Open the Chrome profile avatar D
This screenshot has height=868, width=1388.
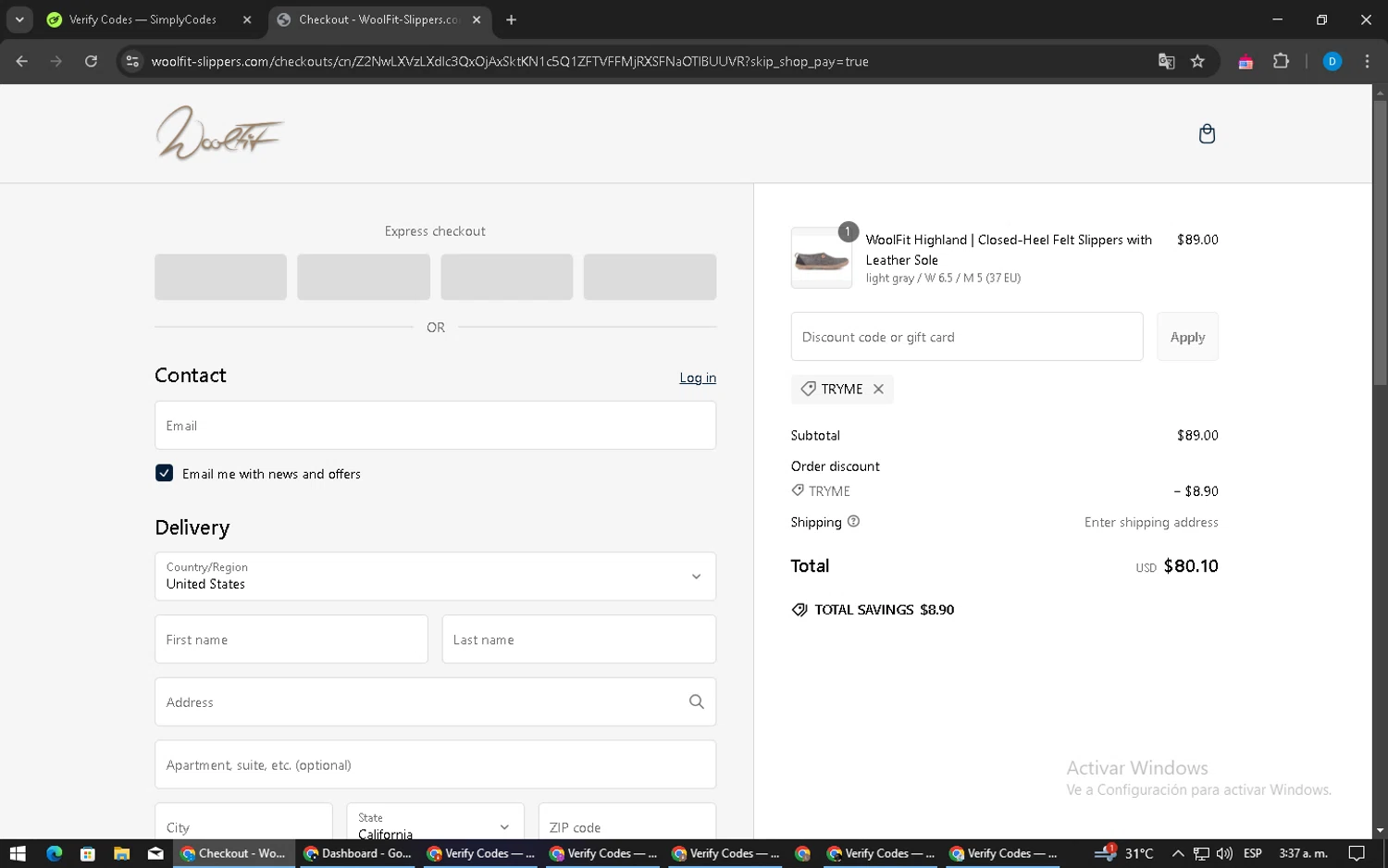click(1332, 61)
